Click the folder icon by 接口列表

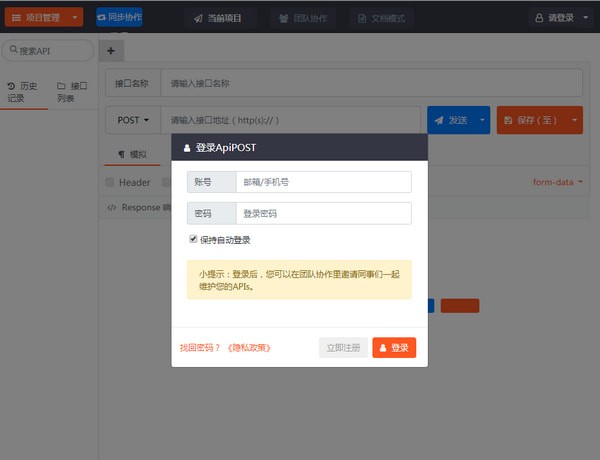pos(61,86)
